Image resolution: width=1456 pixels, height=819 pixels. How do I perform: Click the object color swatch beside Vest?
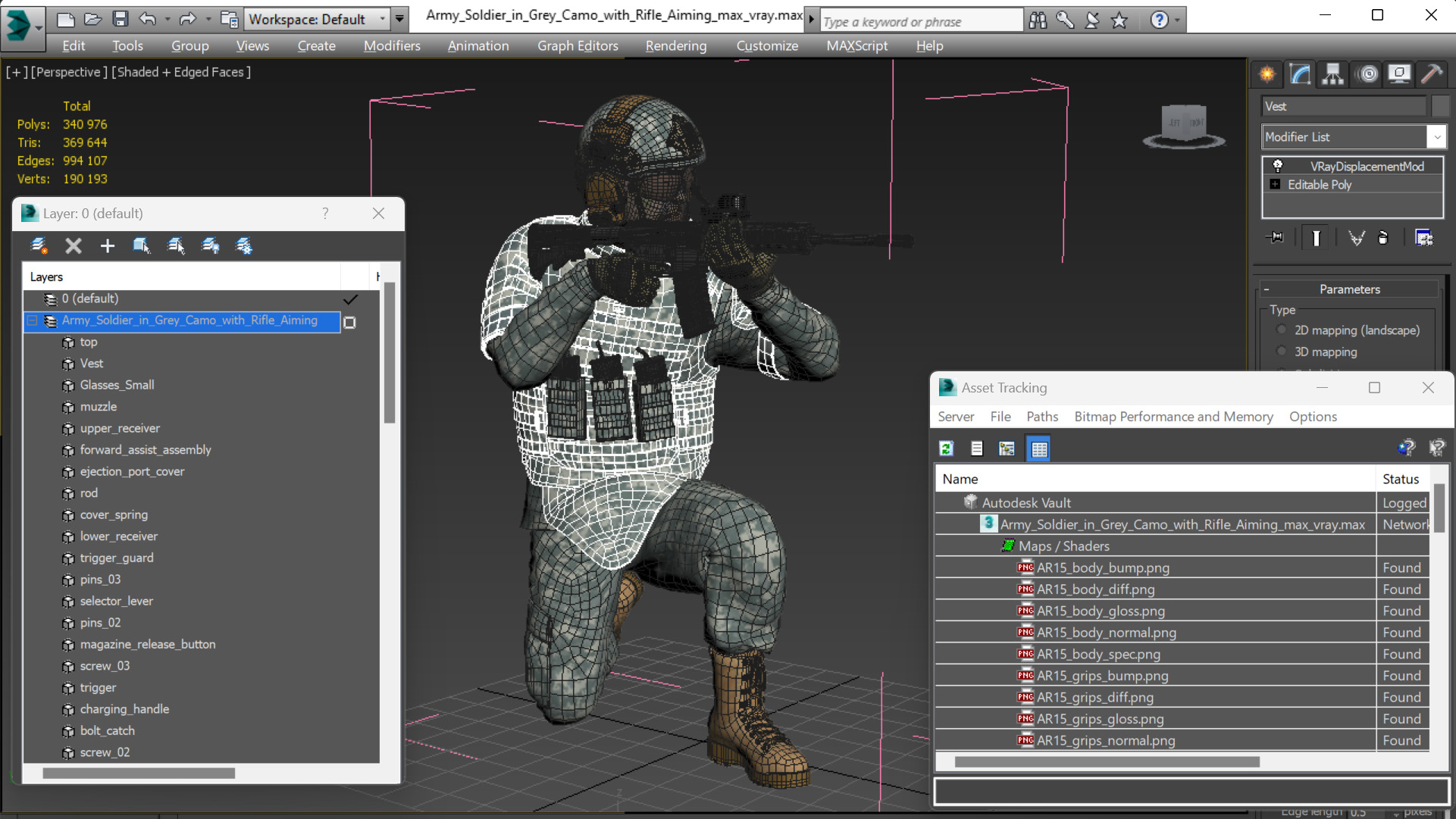[x=1440, y=106]
